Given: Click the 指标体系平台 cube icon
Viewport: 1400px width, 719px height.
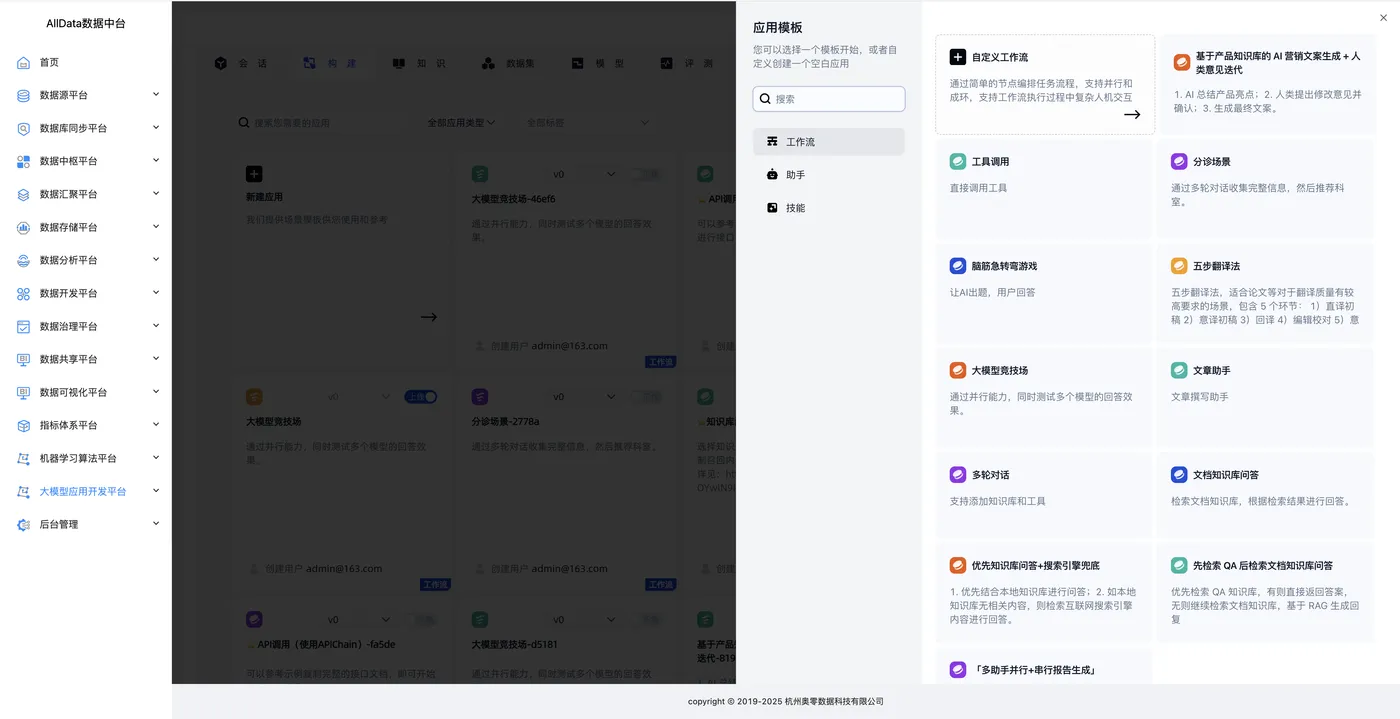Looking at the screenshot, I should point(23,425).
